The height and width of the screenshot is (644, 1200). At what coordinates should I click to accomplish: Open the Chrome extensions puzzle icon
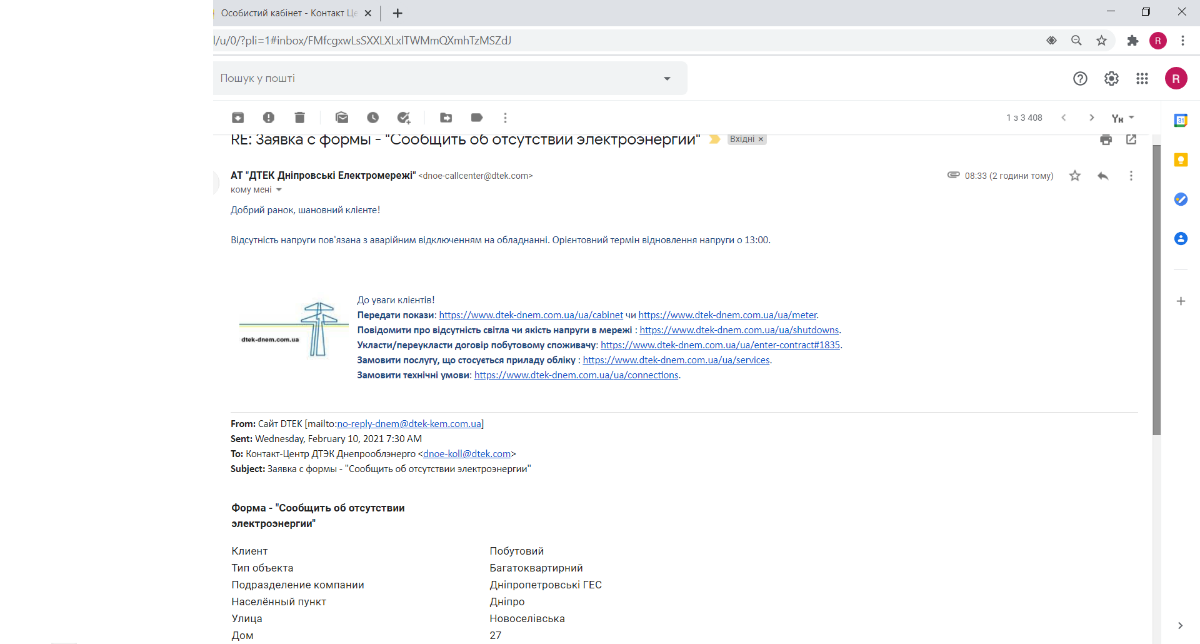point(1132,41)
